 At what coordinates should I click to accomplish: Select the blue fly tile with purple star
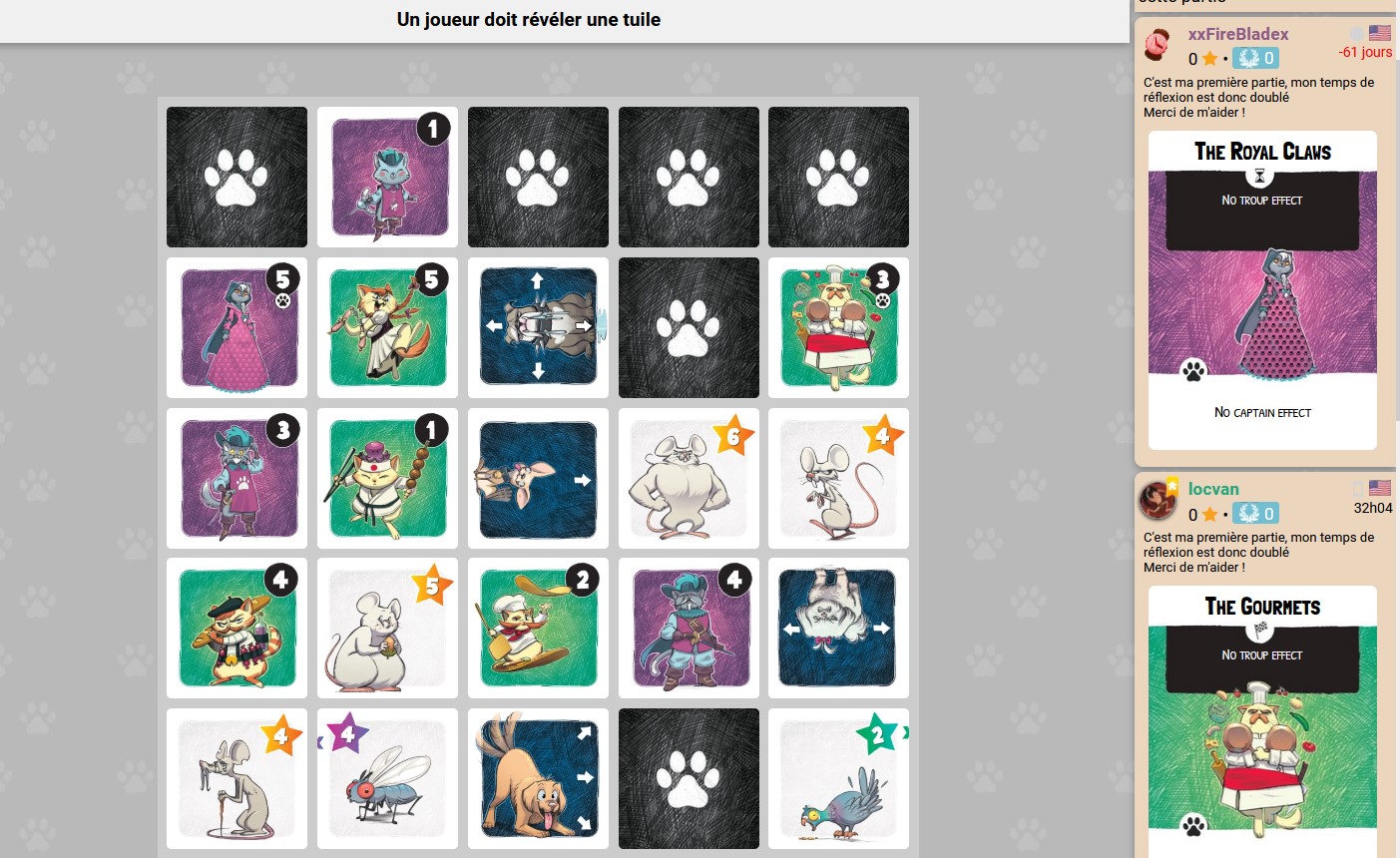tap(387, 778)
